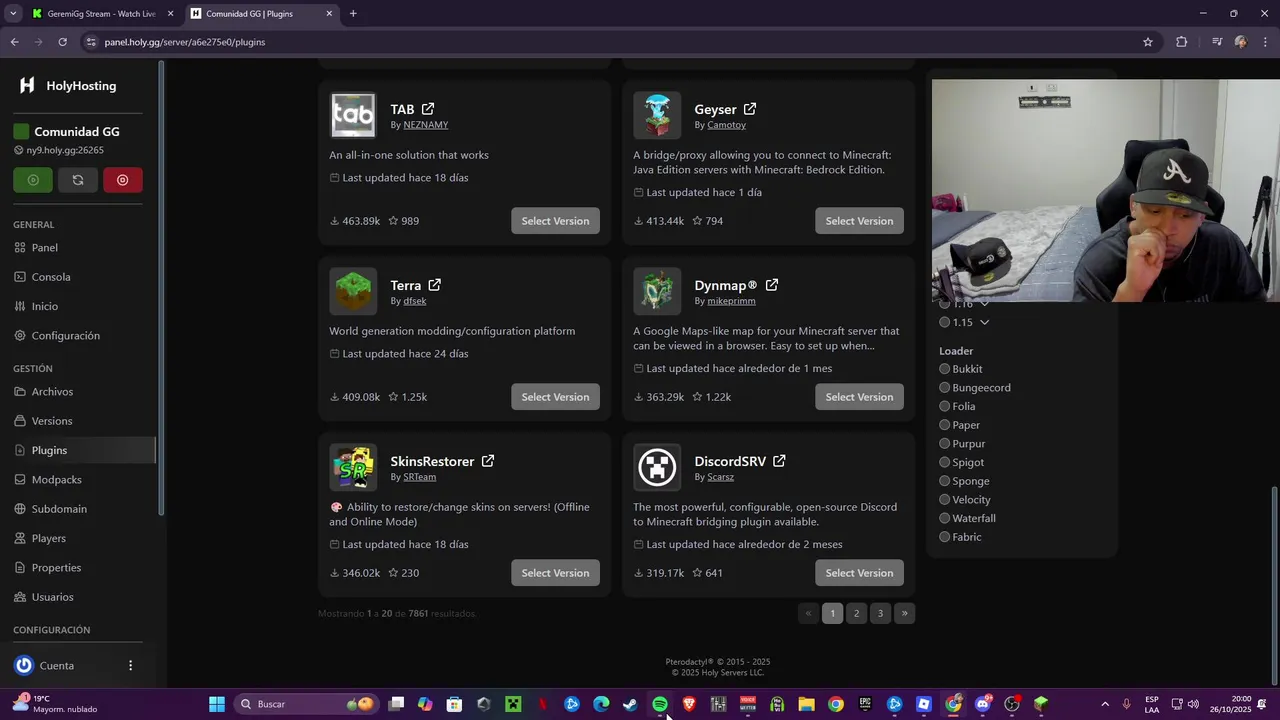The width and height of the screenshot is (1280, 720).
Task: Reload the browser page
Action: (62, 42)
